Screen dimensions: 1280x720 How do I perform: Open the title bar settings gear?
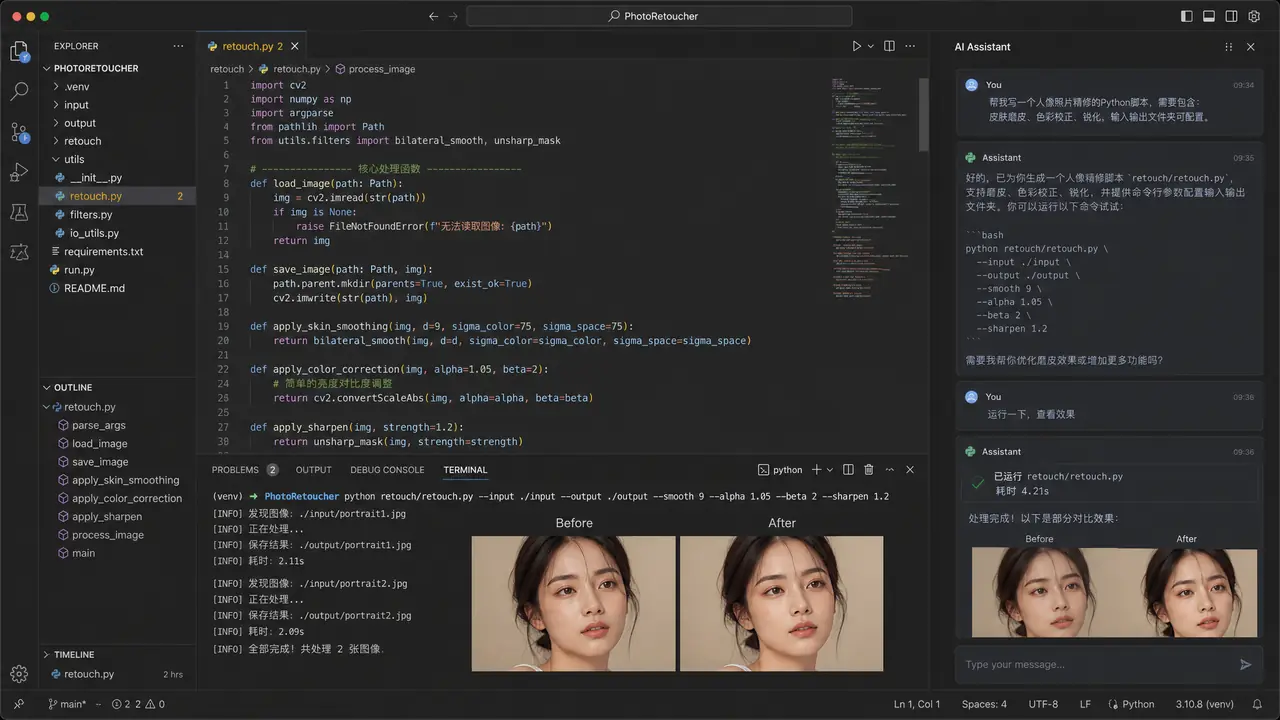click(x=1254, y=16)
